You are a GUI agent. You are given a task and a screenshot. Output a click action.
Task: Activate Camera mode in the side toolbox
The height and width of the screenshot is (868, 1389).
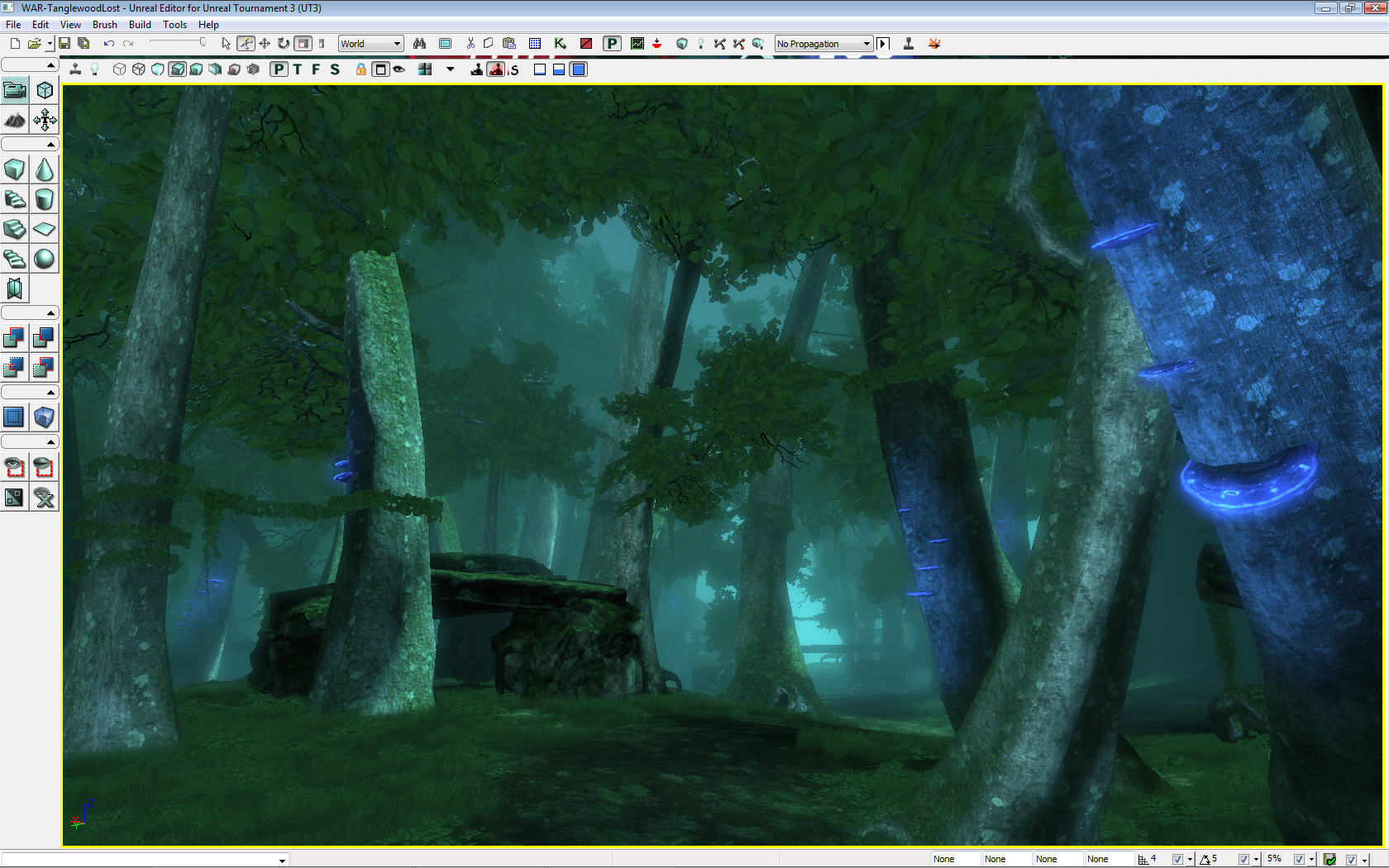point(15,91)
